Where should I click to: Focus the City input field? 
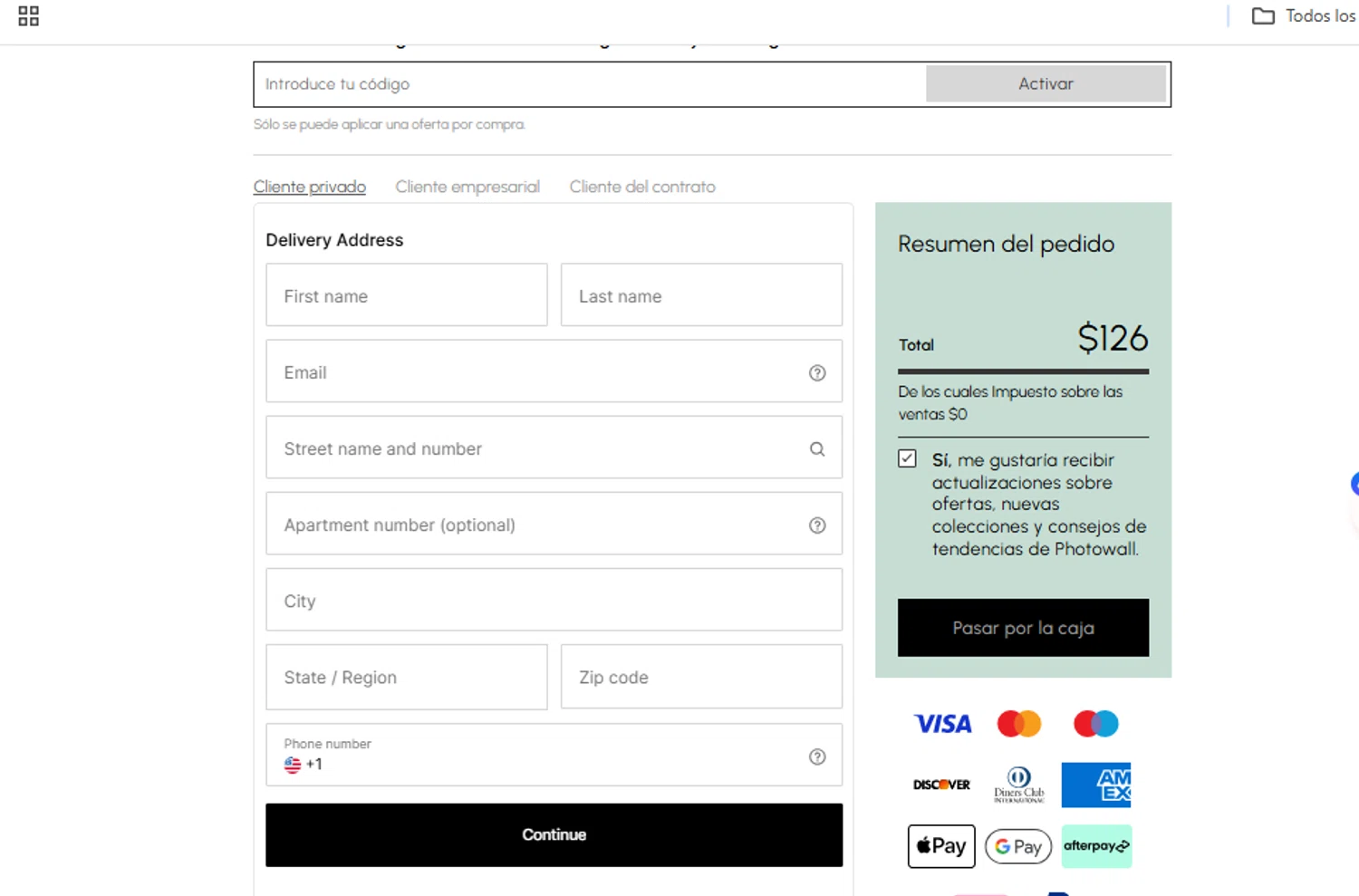click(x=554, y=600)
